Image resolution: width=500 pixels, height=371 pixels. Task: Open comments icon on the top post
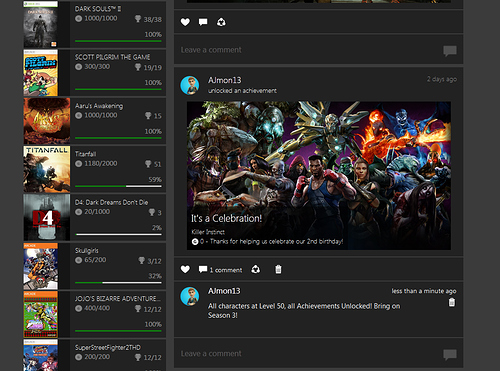203,22
